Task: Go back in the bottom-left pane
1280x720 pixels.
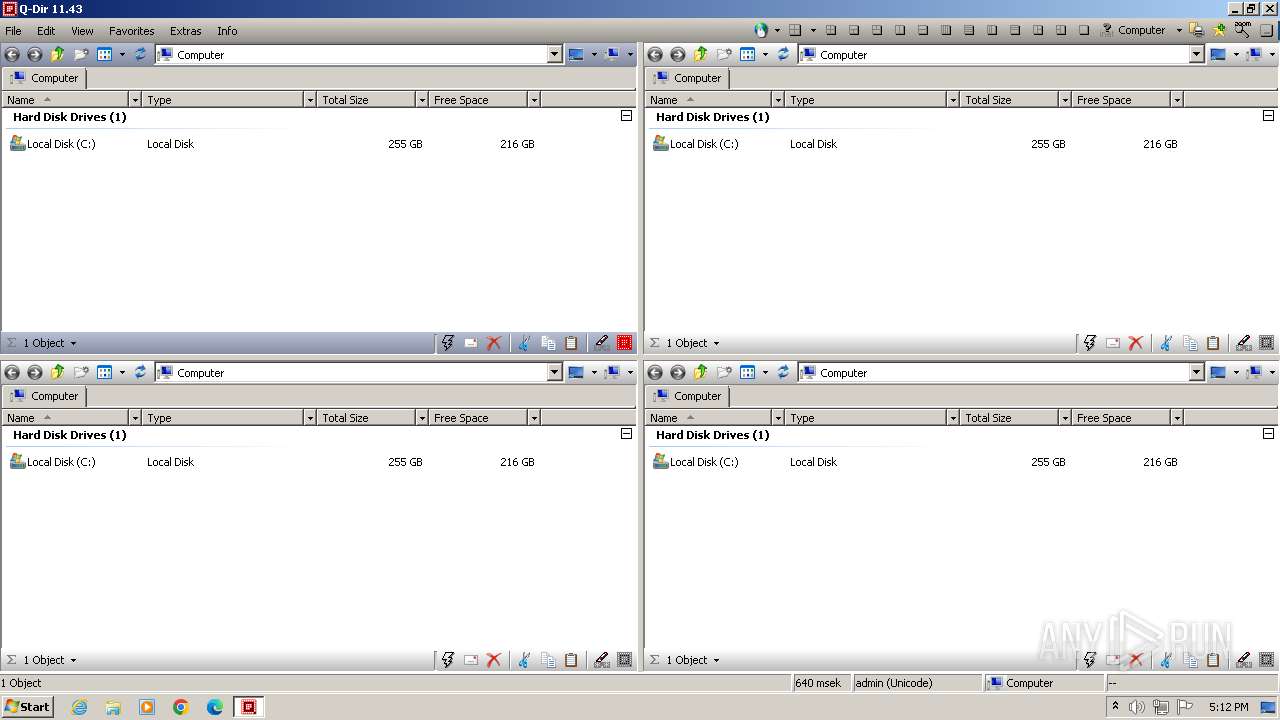Action: [12, 373]
